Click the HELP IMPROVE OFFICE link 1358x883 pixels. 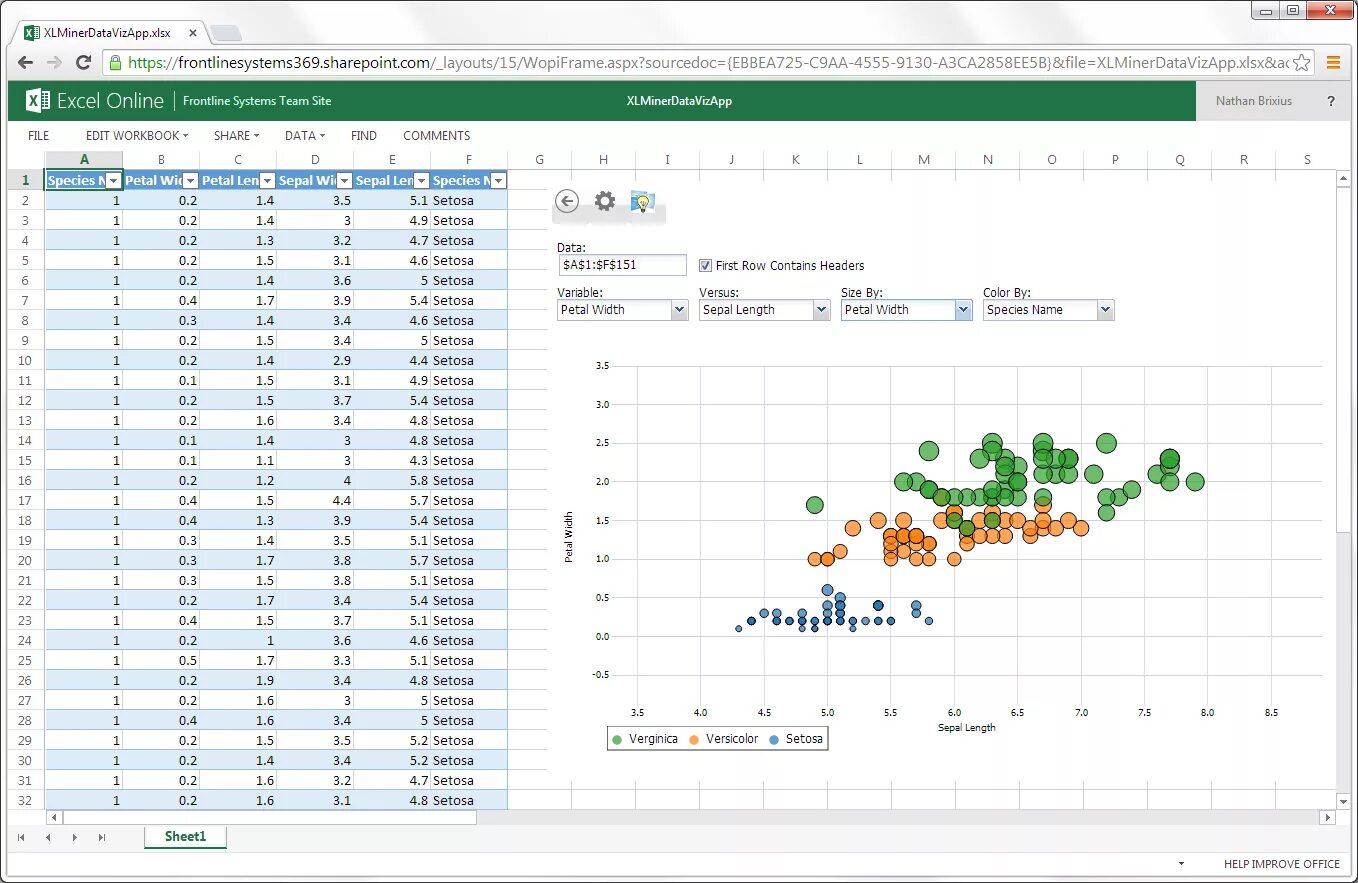click(1281, 863)
